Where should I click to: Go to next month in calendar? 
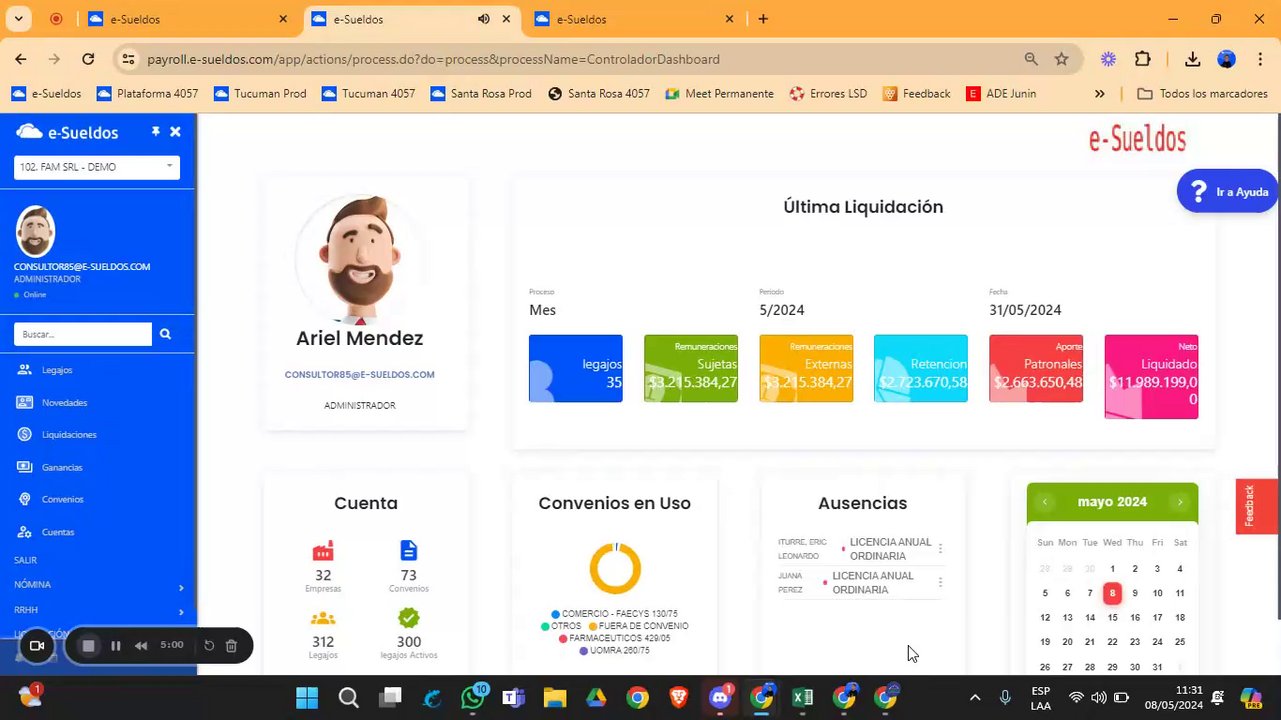(1180, 502)
